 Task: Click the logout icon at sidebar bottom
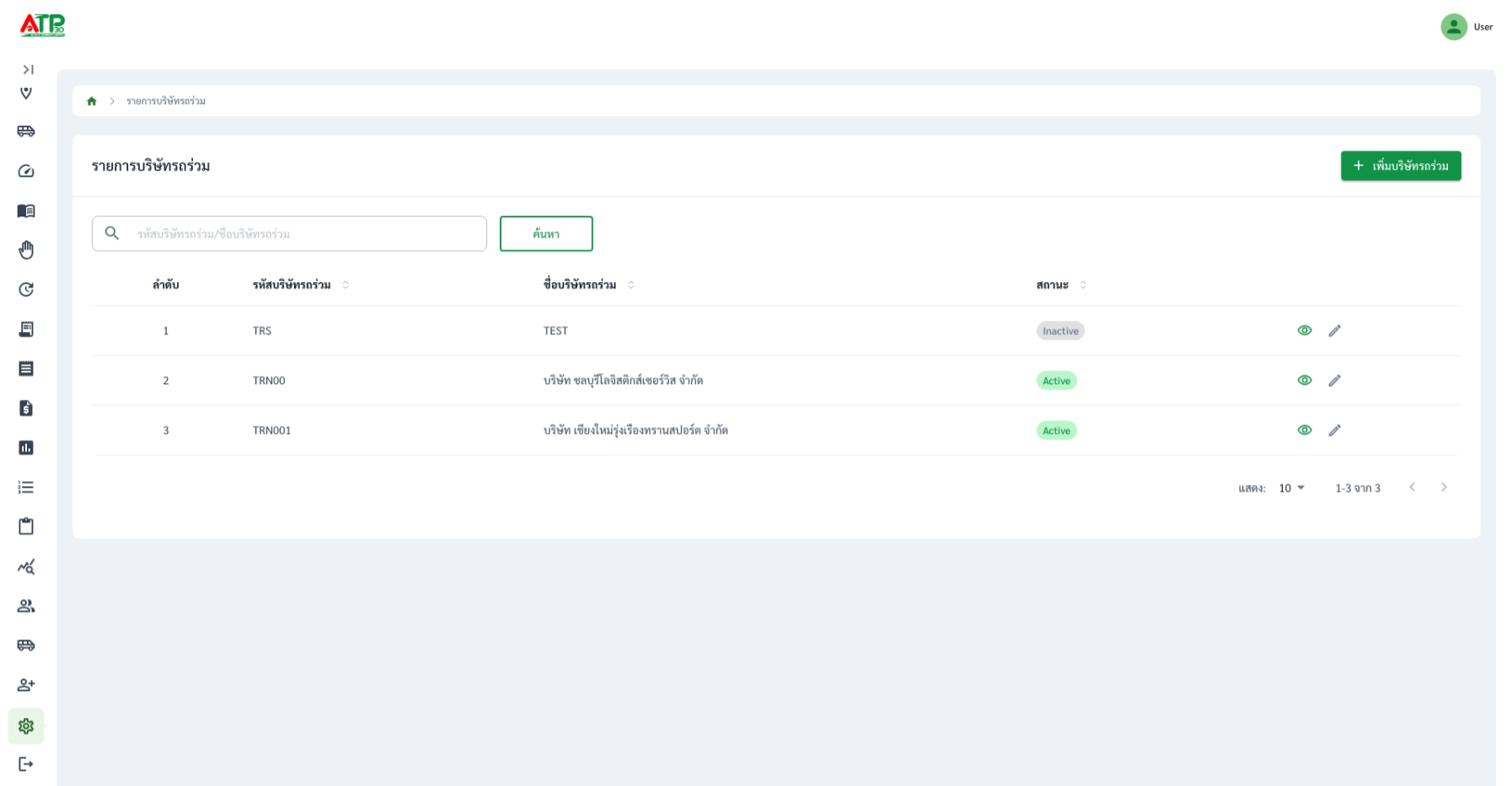tap(26, 764)
